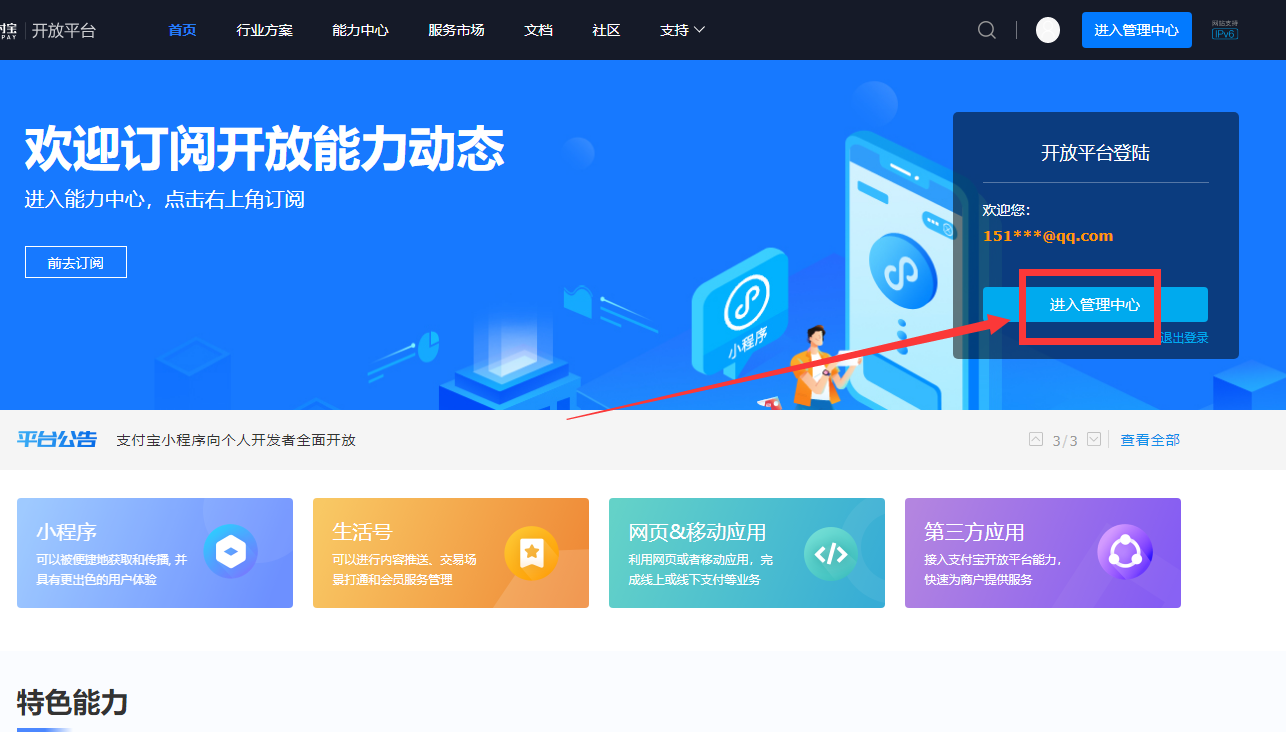The width and height of the screenshot is (1286, 732).
Task: Open the 小程序 card title
Action: coord(66,531)
